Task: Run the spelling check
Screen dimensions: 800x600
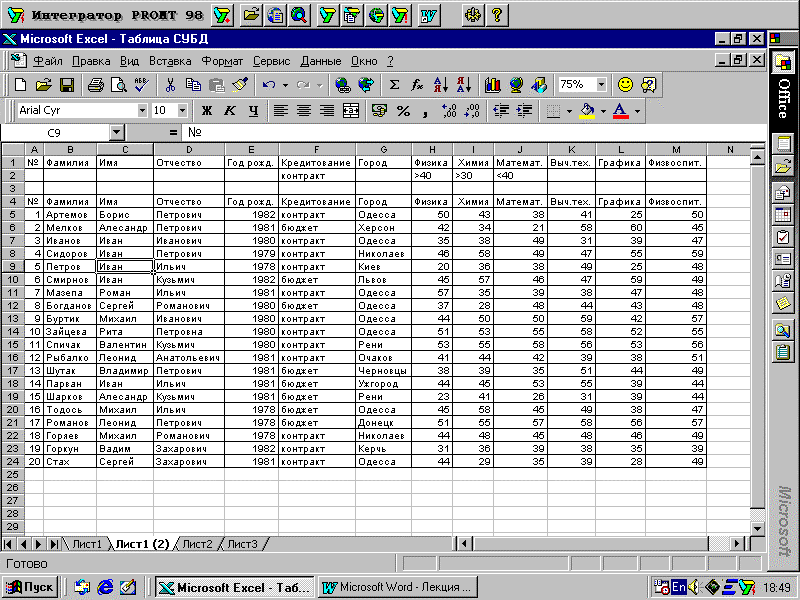Action: [x=141, y=85]
